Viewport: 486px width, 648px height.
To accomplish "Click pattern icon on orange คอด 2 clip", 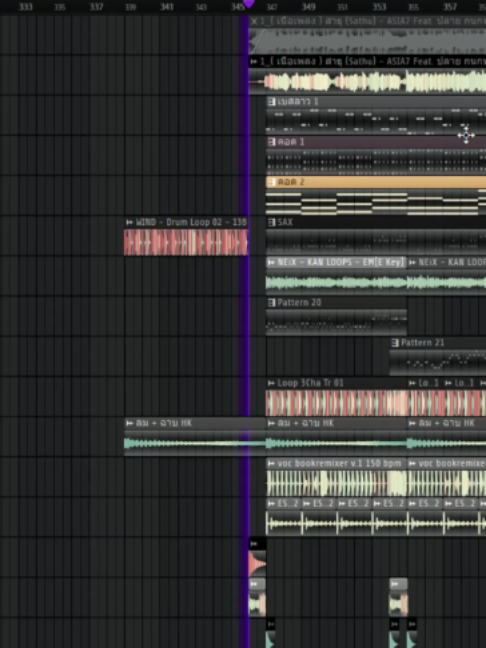I will pyautogui.click(x=272, y=182).
